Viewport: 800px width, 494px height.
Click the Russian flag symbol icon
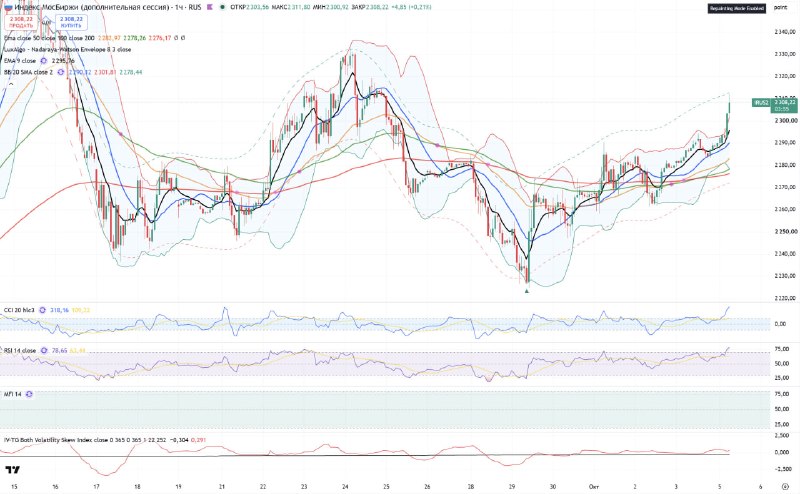[7, 7]
